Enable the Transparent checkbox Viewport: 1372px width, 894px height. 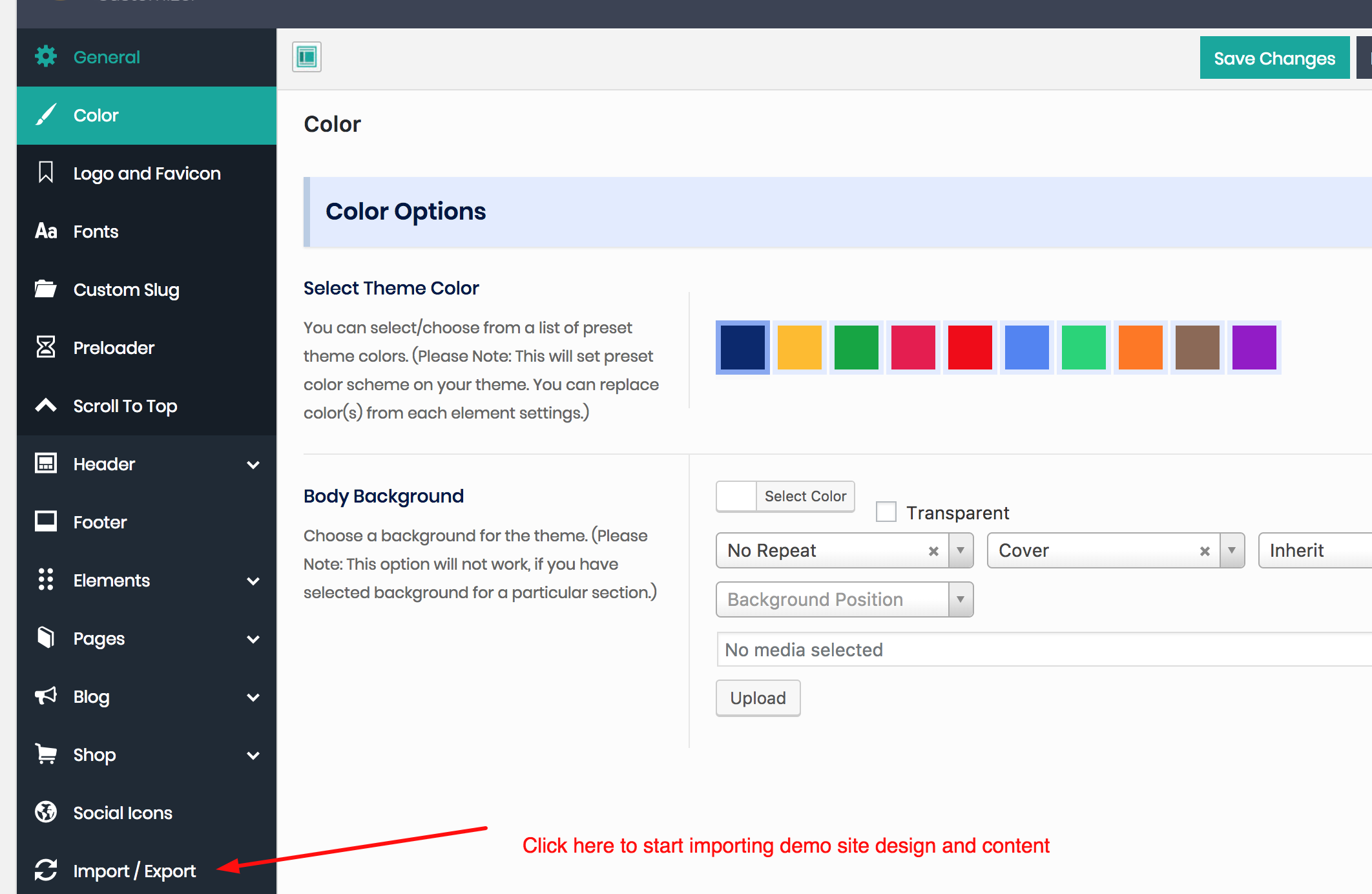pyautogui.click(x=886, y=512)
